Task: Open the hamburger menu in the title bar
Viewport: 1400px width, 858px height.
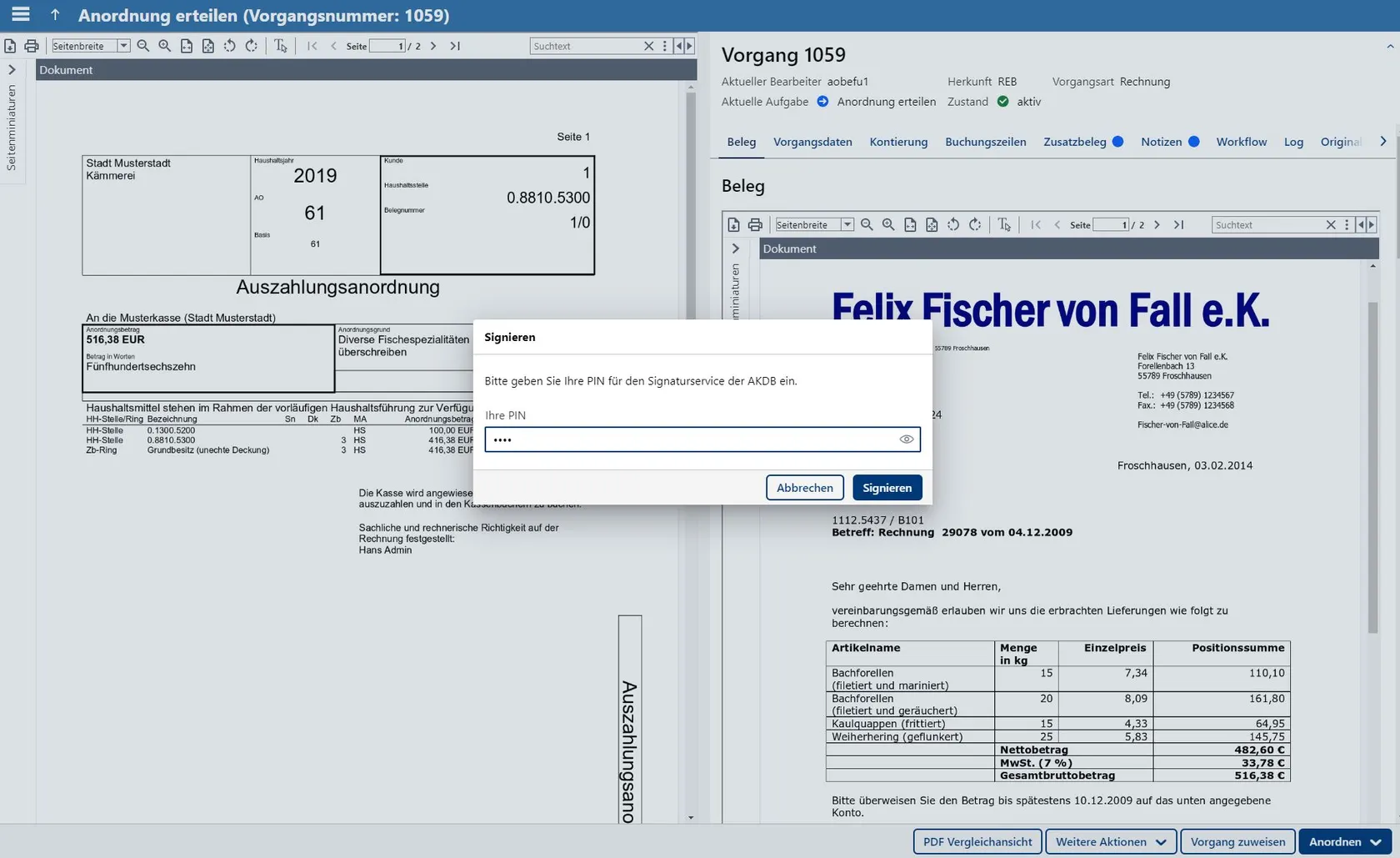Action: pos(21,15)
